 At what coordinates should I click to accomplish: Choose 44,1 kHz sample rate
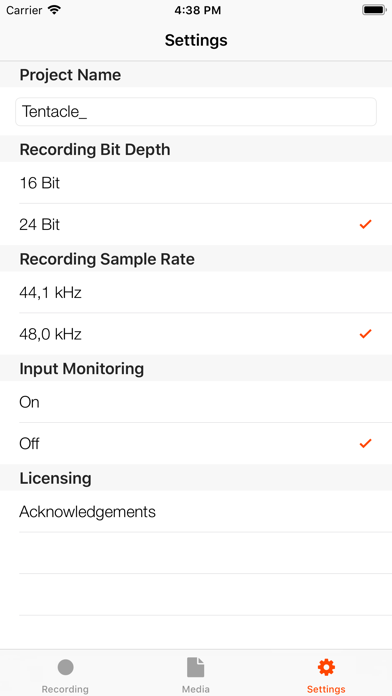196,293
